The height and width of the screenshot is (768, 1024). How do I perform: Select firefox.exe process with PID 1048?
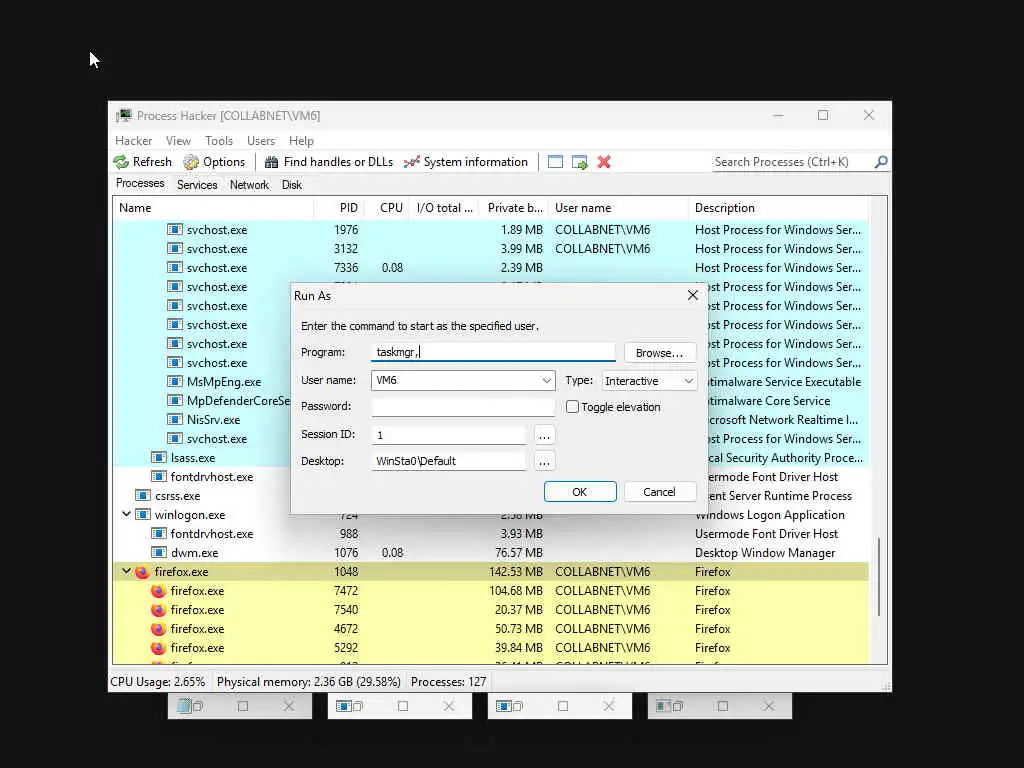tap(490, 572)
